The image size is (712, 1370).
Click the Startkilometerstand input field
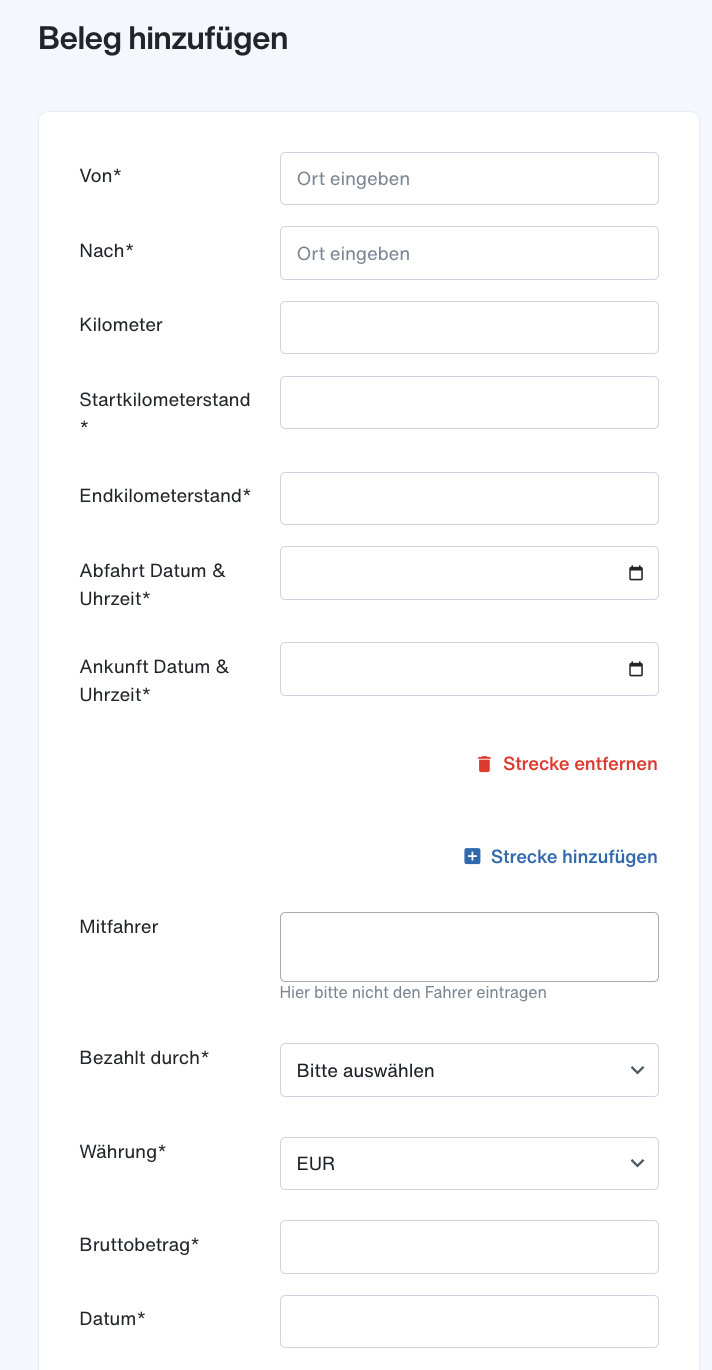click(469, 402)
